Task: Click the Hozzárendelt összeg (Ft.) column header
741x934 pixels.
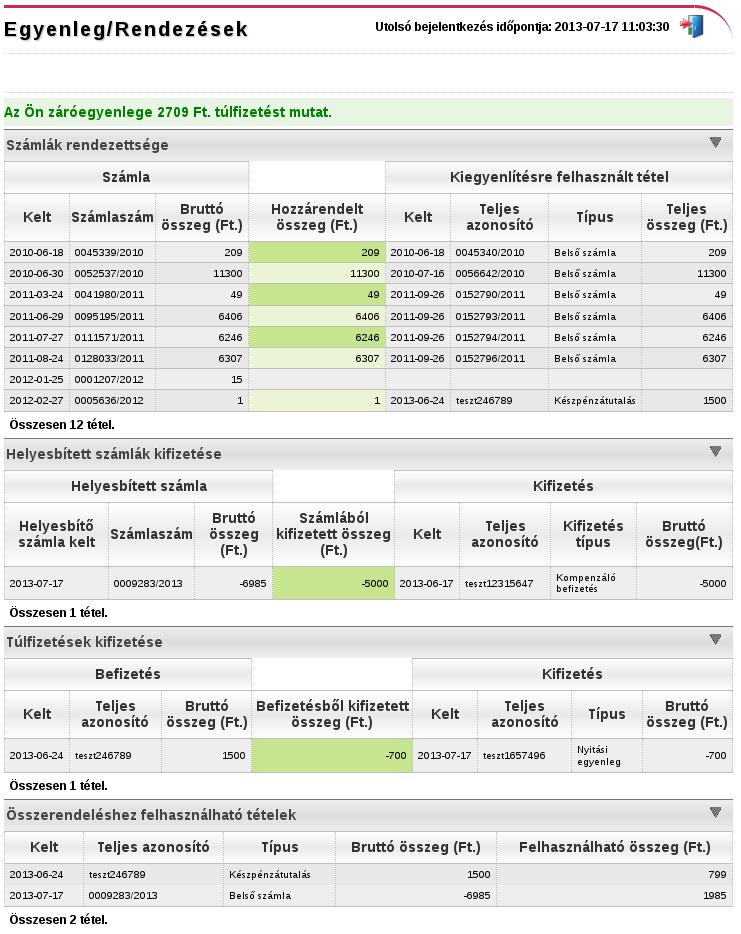Action: 317,217
